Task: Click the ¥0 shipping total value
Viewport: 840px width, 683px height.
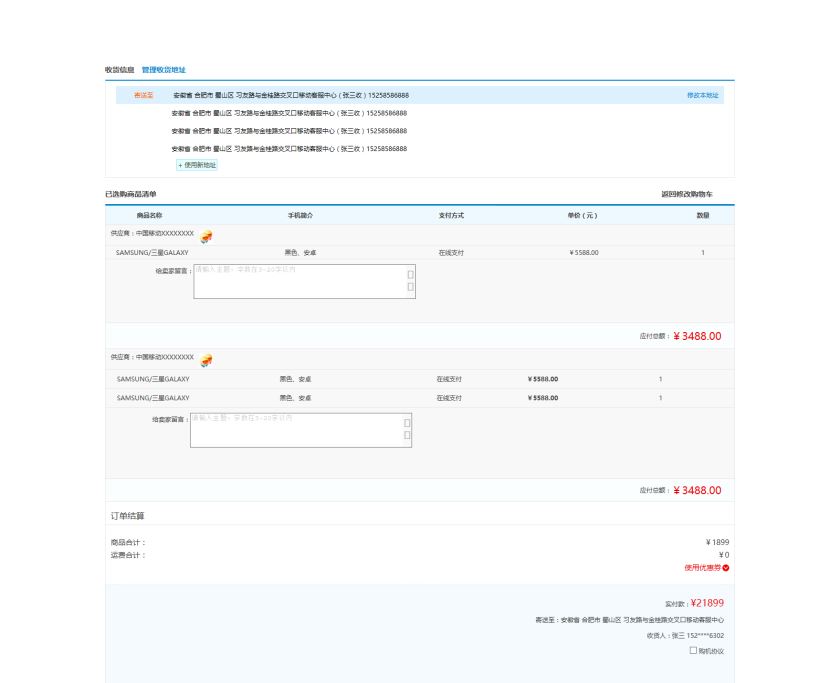Action: point(724,555)
